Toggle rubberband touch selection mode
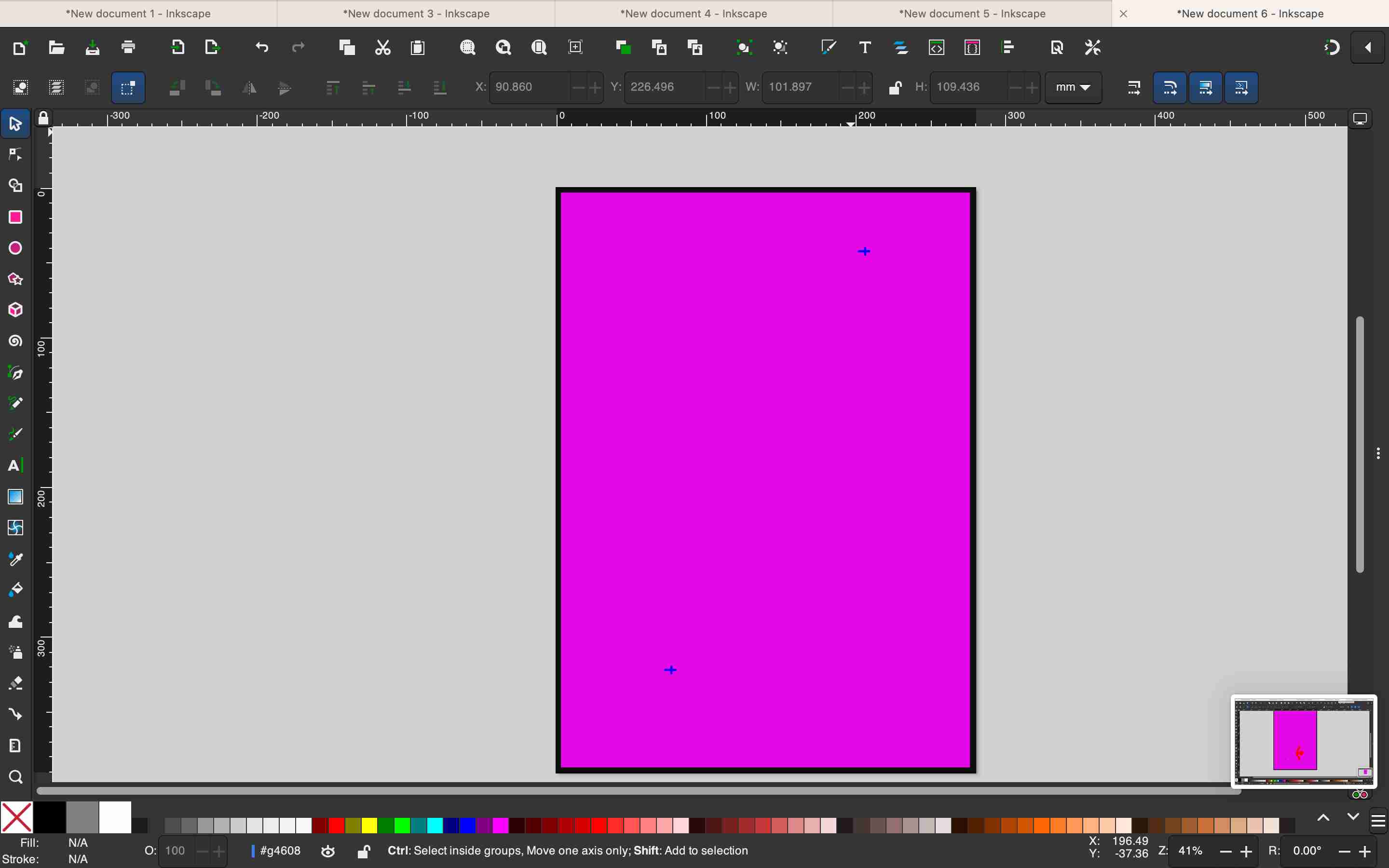This screenshot has height=868, width=1389. click(128, 87)
